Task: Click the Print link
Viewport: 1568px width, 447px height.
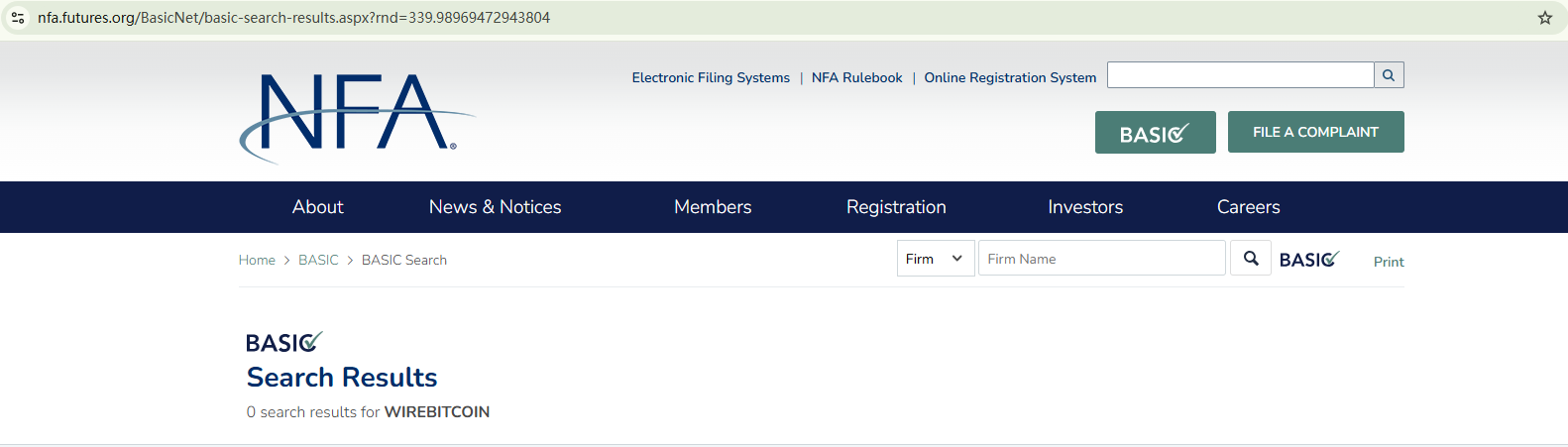Action: 1388,262
